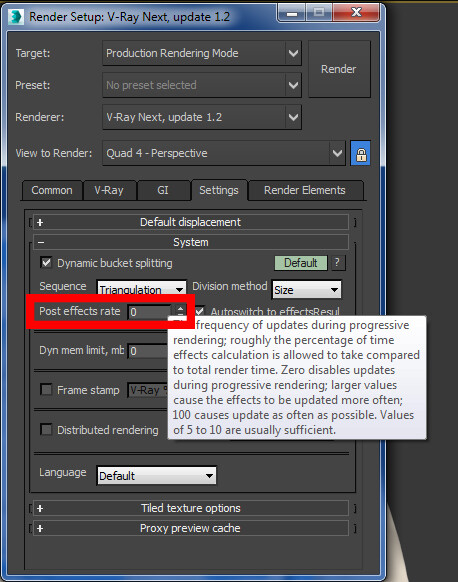Enable the Frame stamp checkbox

tap(46, 390)
